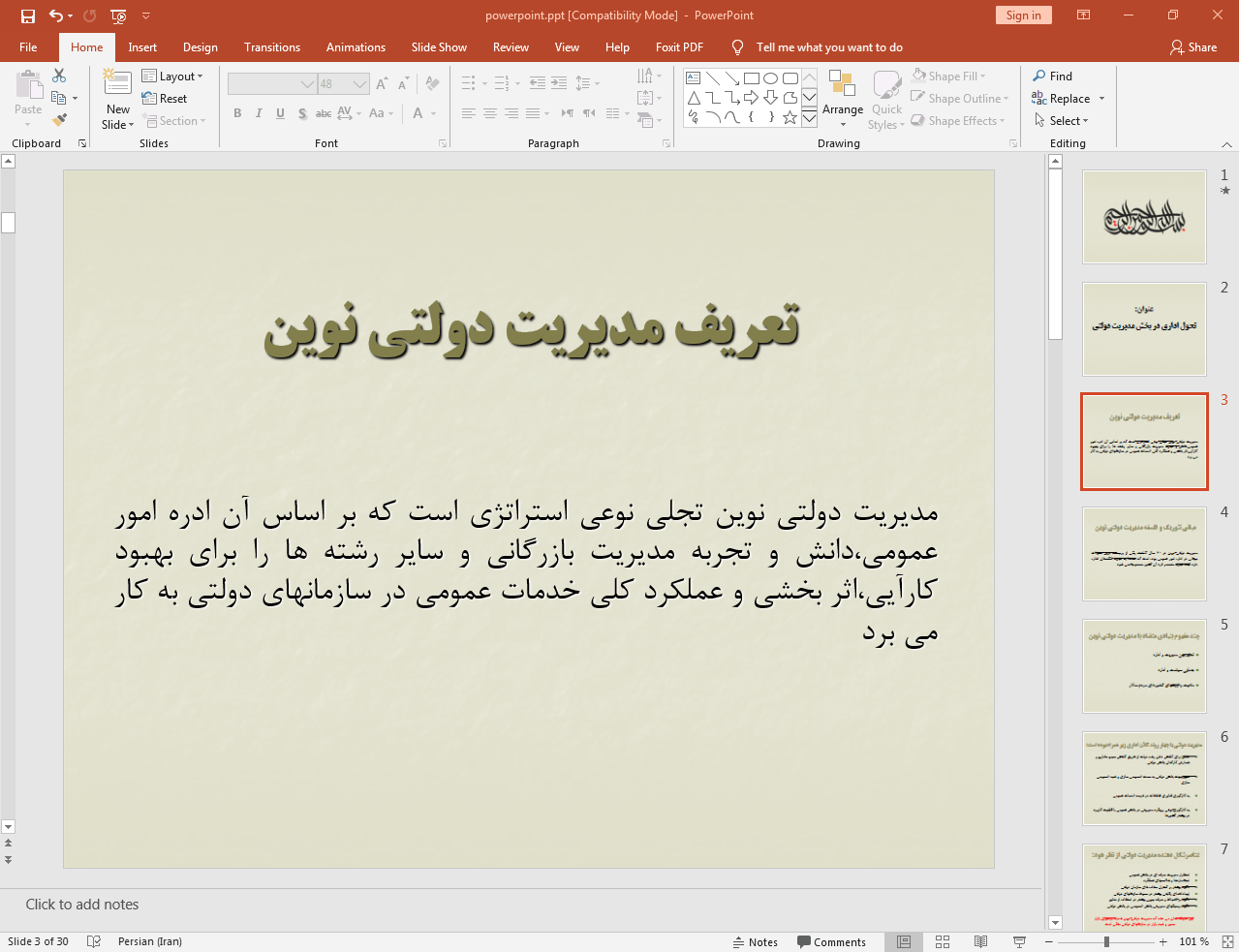The height and width of the screenshot is (952, 1239).
Task: Click the Increase Font Size icon
Action: pos(383,84)
